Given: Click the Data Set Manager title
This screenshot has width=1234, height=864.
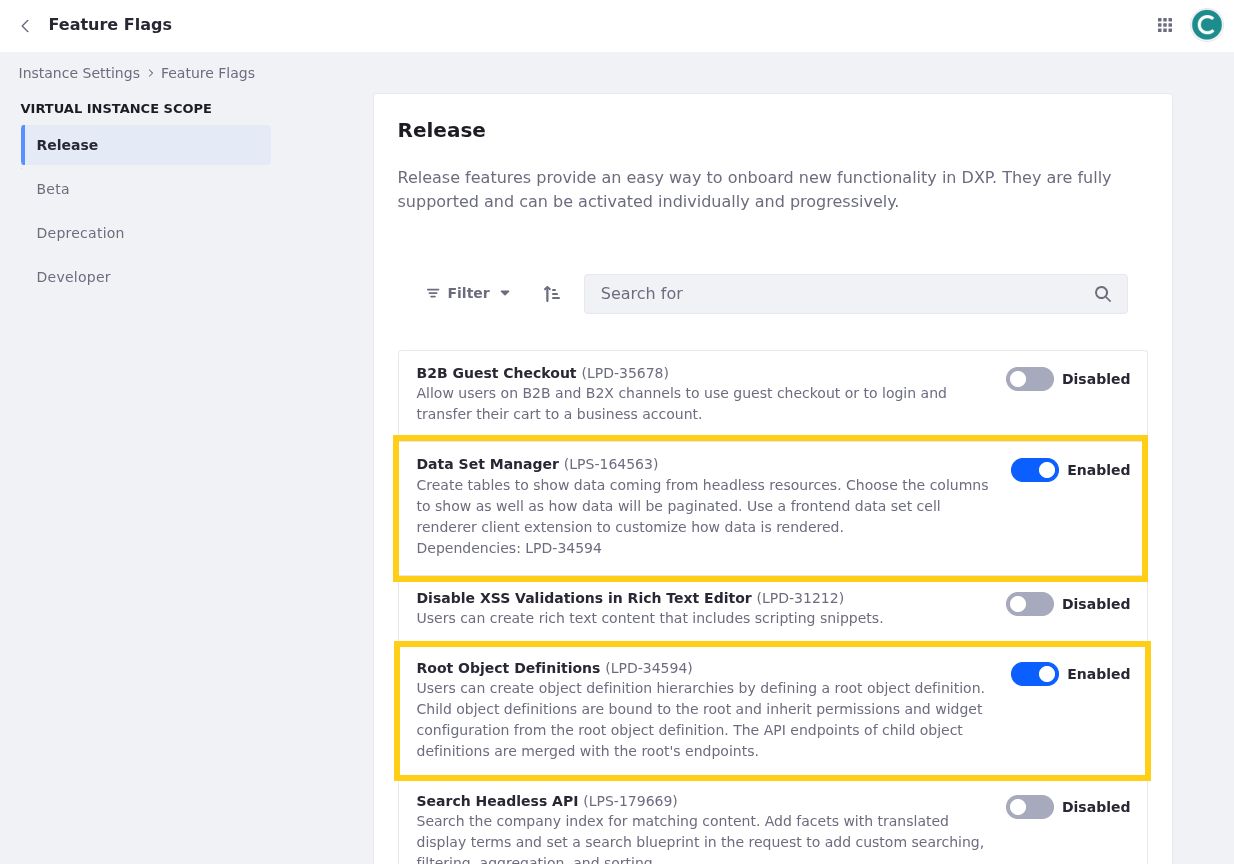Looking at the screenshot, I should [487, 464].
